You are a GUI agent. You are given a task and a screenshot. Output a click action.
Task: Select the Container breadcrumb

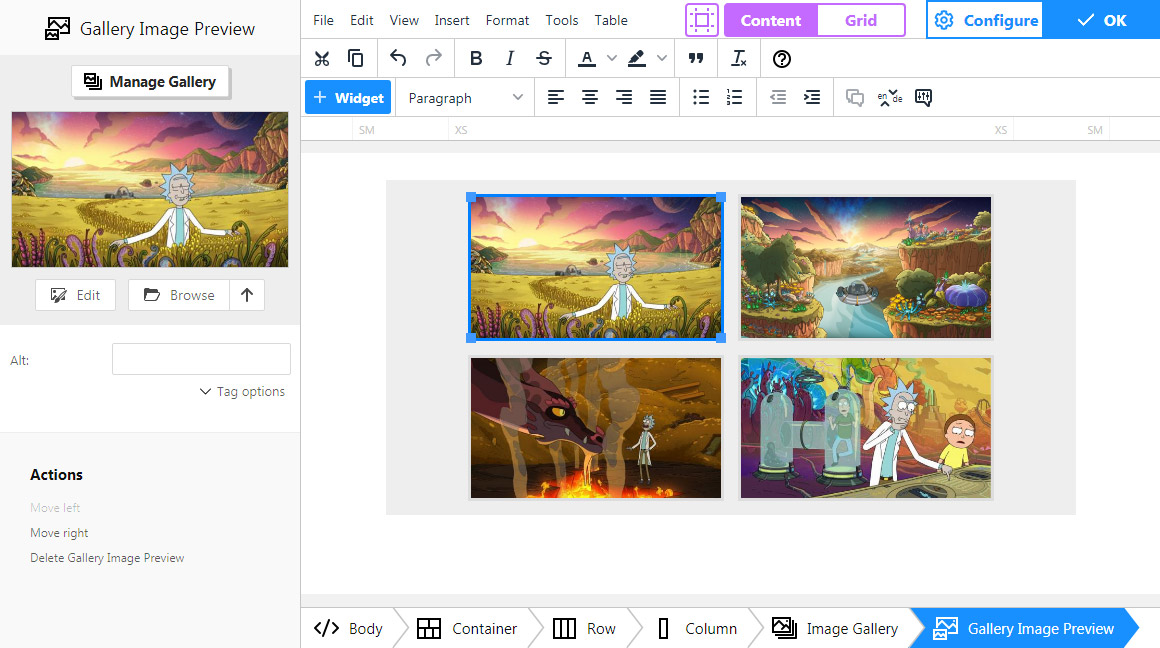pyautogui.click(x=467, y=628)
